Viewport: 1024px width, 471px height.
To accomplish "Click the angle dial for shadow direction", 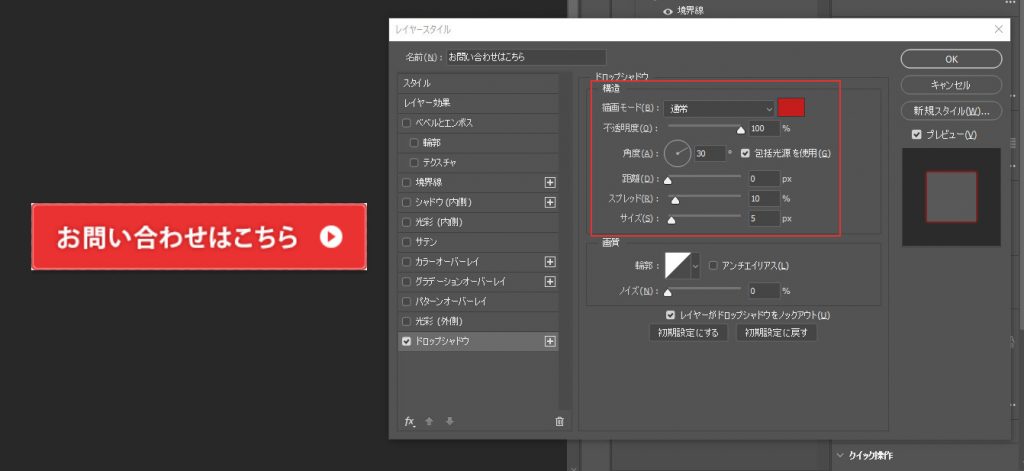I will point(677,153).
